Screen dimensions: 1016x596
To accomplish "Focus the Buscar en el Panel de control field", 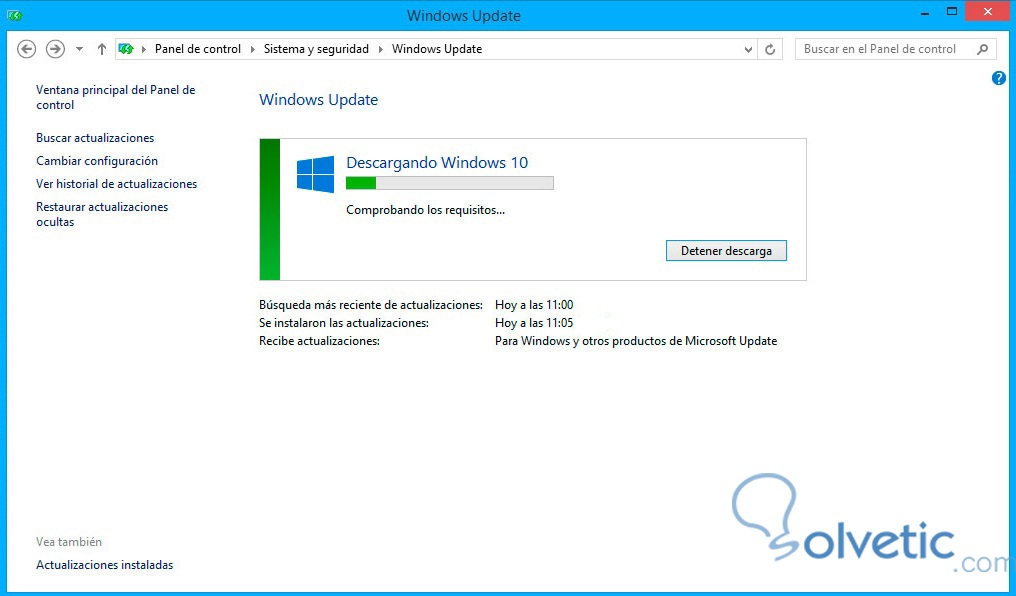I will (x=896, y=49).
